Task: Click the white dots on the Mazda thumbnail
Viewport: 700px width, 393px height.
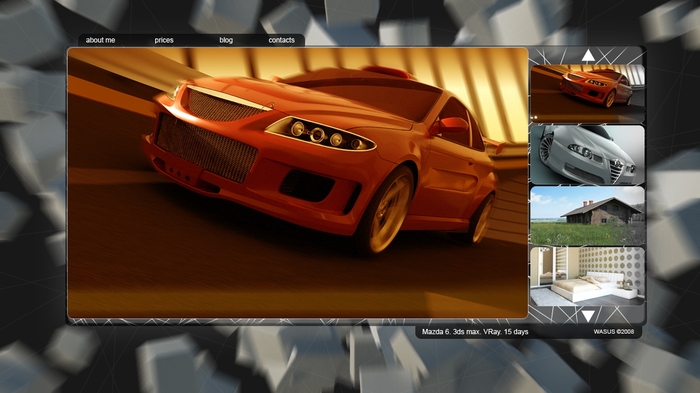Action: click(x=534, y=118)
